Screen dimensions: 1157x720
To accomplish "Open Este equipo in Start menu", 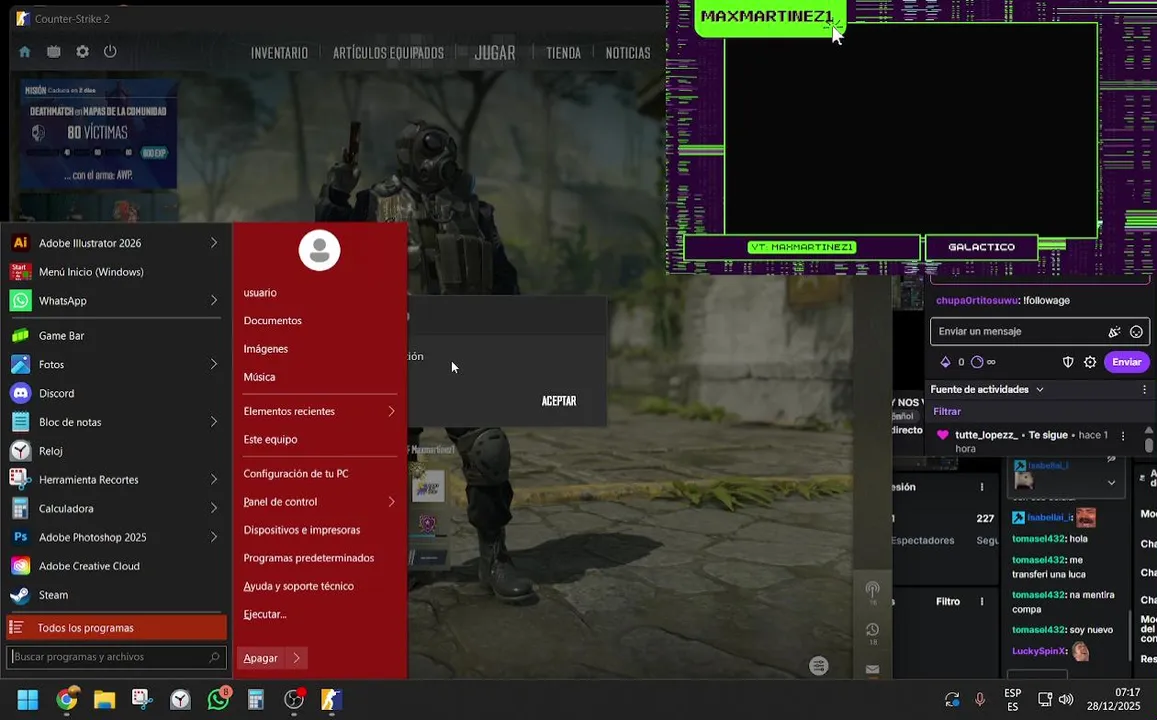I will point(270,439).
